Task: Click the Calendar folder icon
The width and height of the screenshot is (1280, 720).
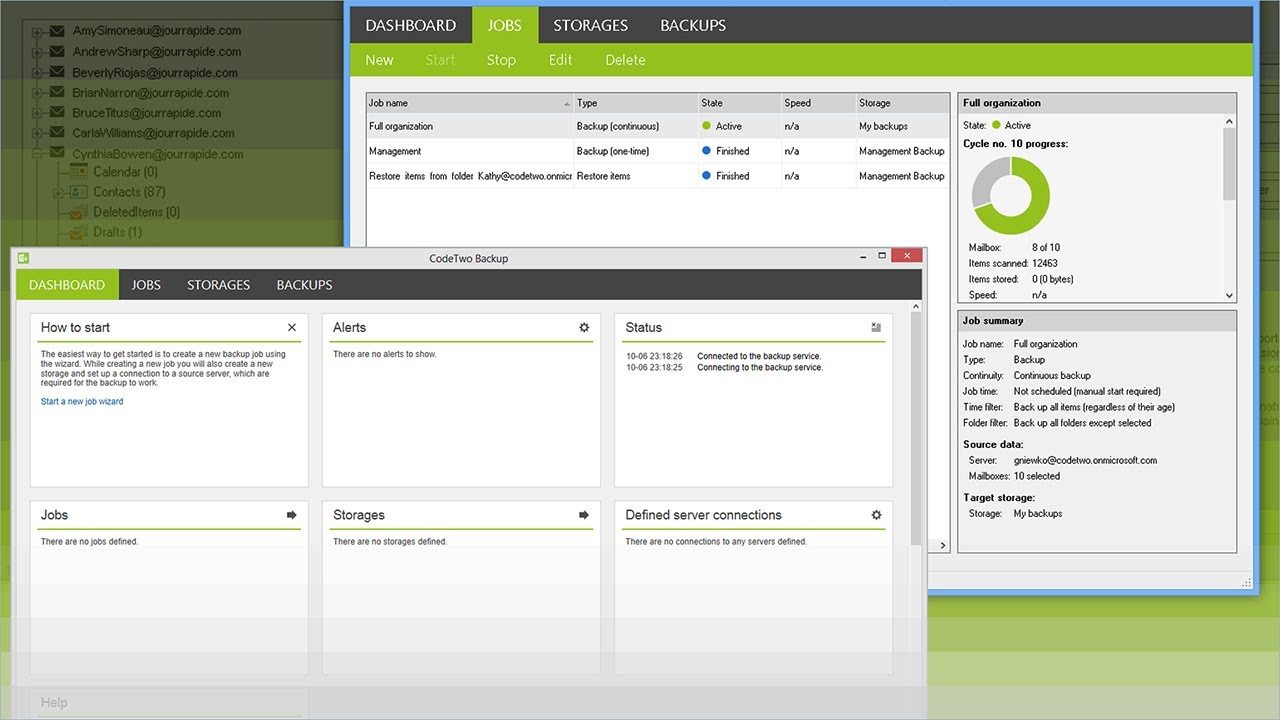Action: (x=78, y=172)
